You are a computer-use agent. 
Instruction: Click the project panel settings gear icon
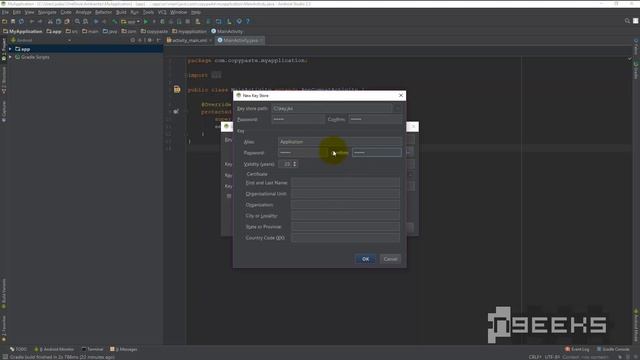click(150, 40)
